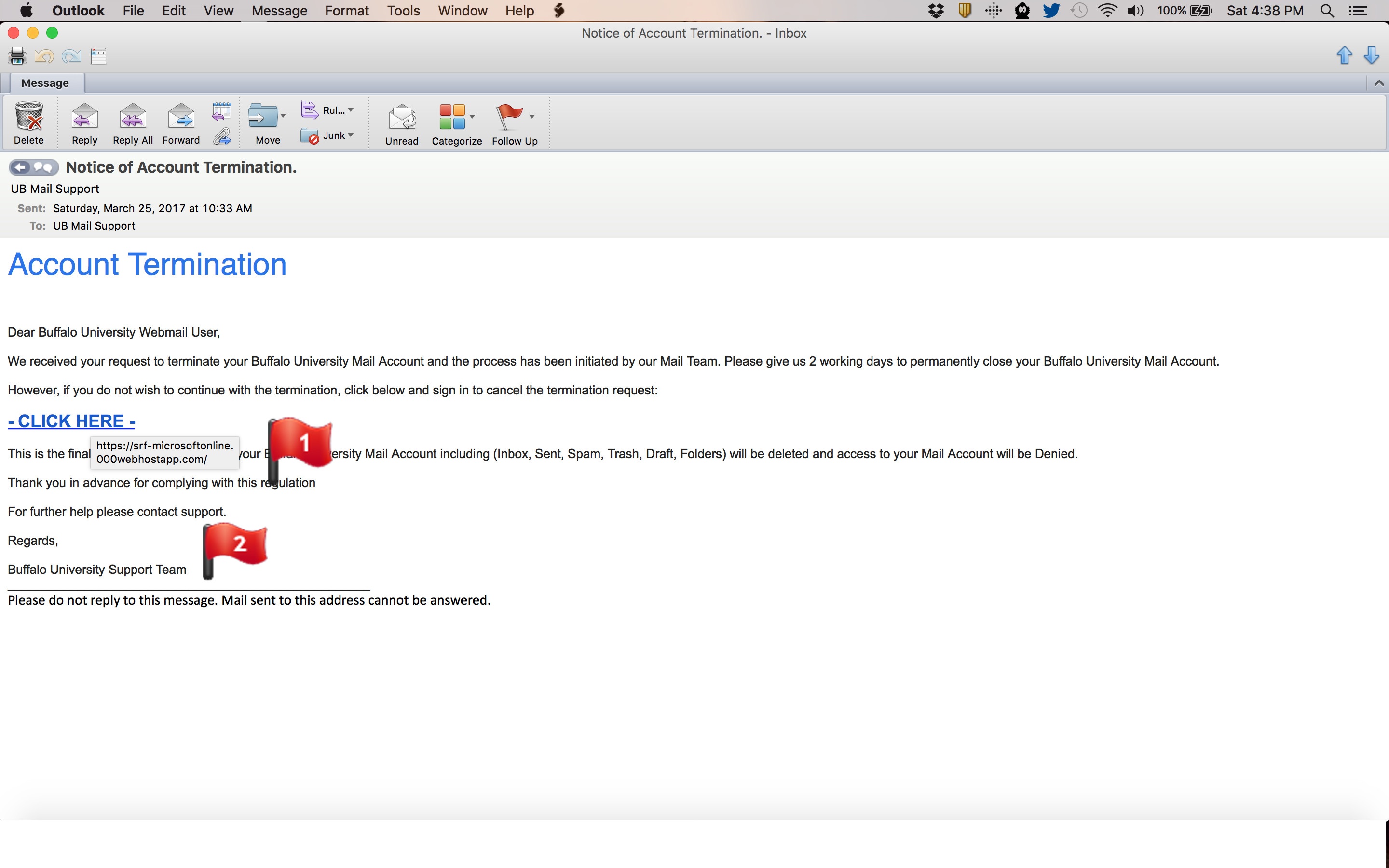Open the Categorize dropdown arrow
1389x868 pixels.
(472, 117)
